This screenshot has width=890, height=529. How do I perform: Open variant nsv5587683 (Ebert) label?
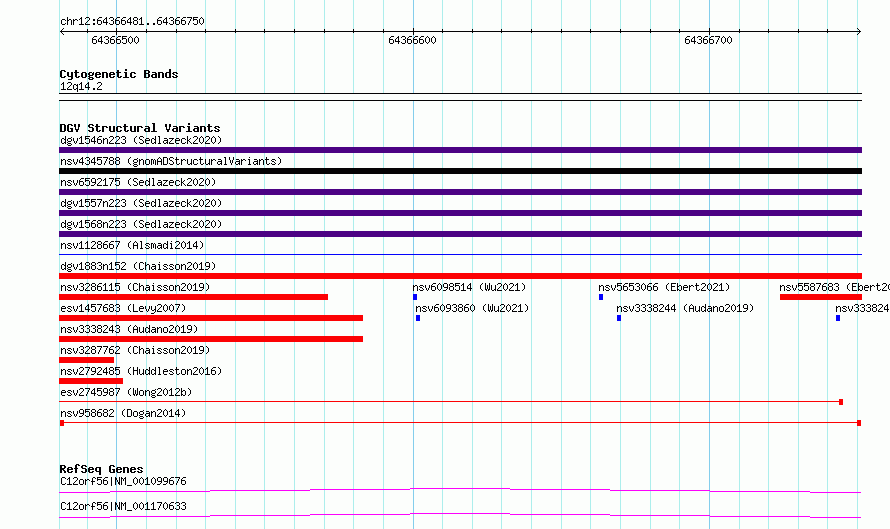(834, 287)
